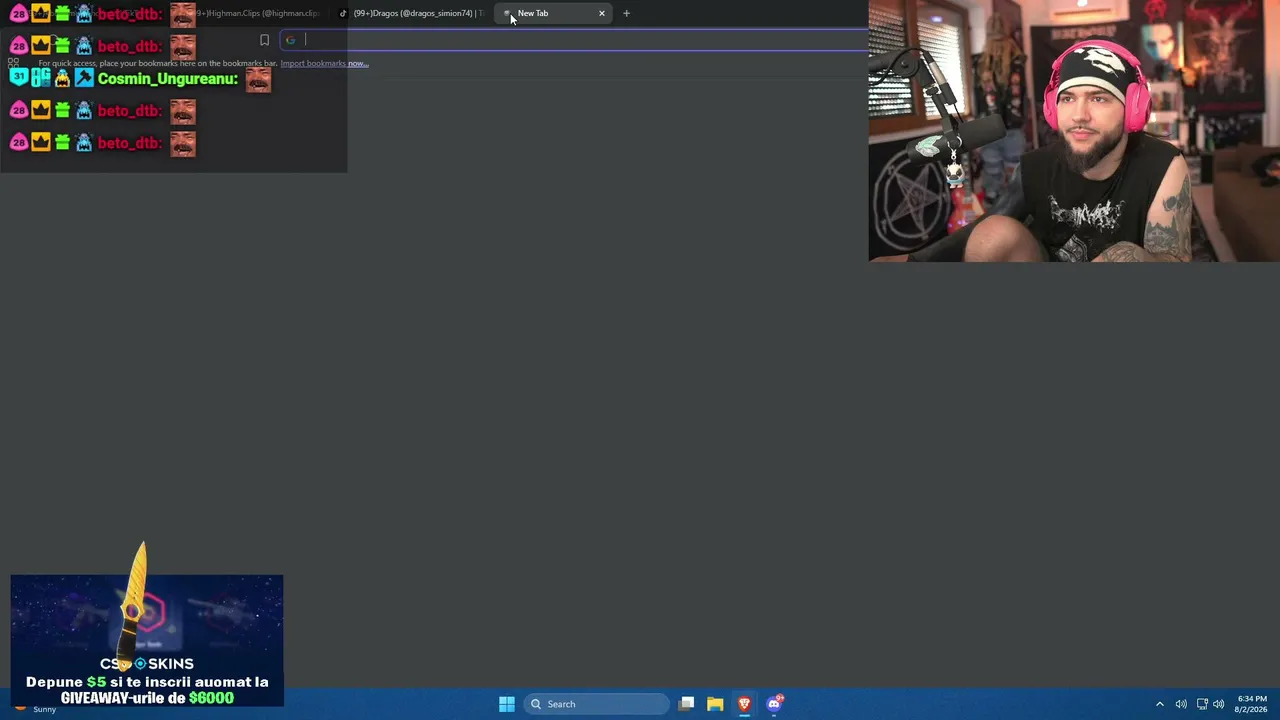This screenshot has width=1280, height=720.
Task: Open the 6:34 PM clock and date
Action: click(1252, 704)
